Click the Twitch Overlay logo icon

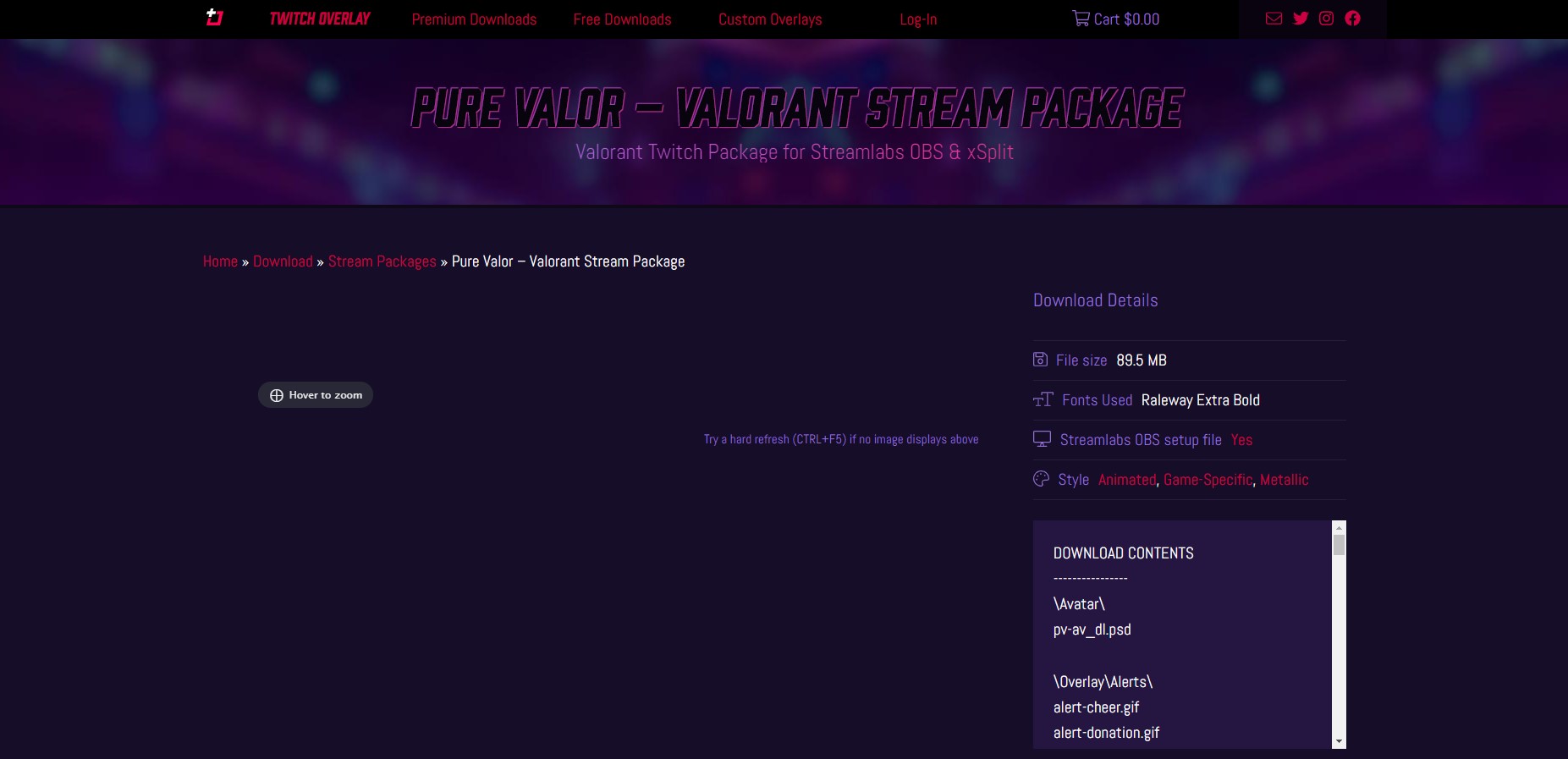click(x=214, y=18)
